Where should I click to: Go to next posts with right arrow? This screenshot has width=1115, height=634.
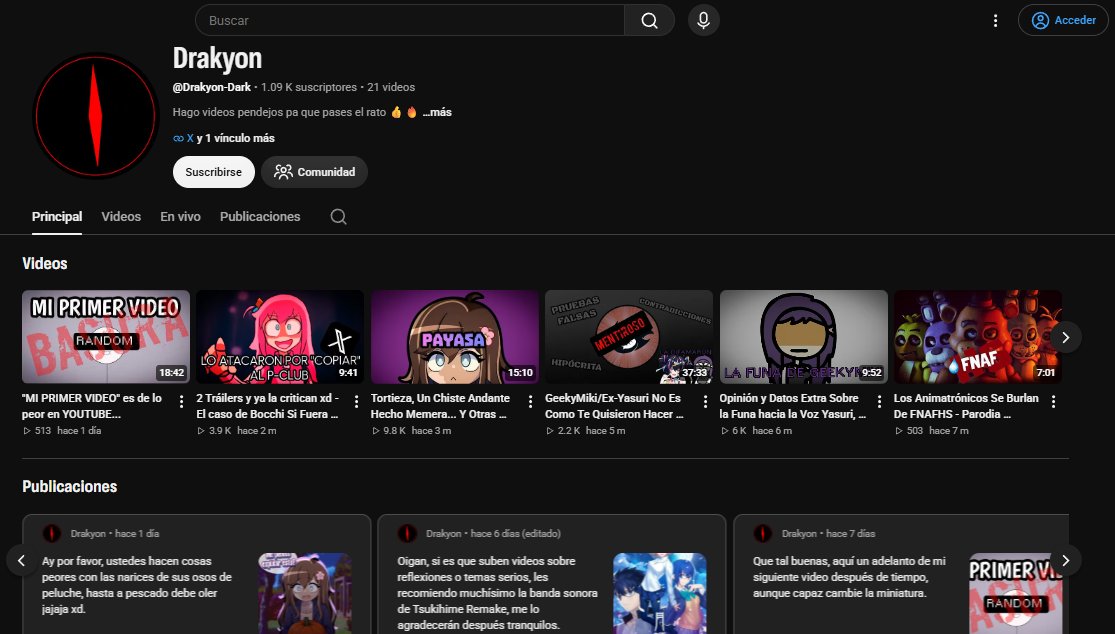click(1065, 561)
